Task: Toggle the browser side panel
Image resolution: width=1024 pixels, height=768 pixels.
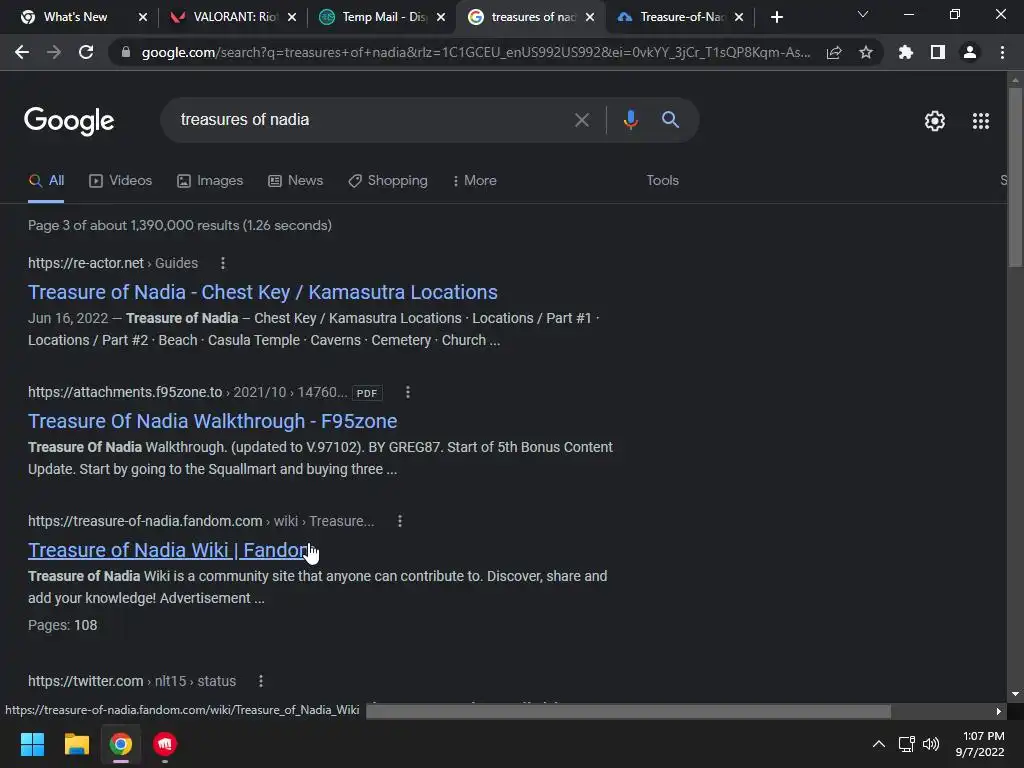Action: pyautogui.click(x=938, y=52)
